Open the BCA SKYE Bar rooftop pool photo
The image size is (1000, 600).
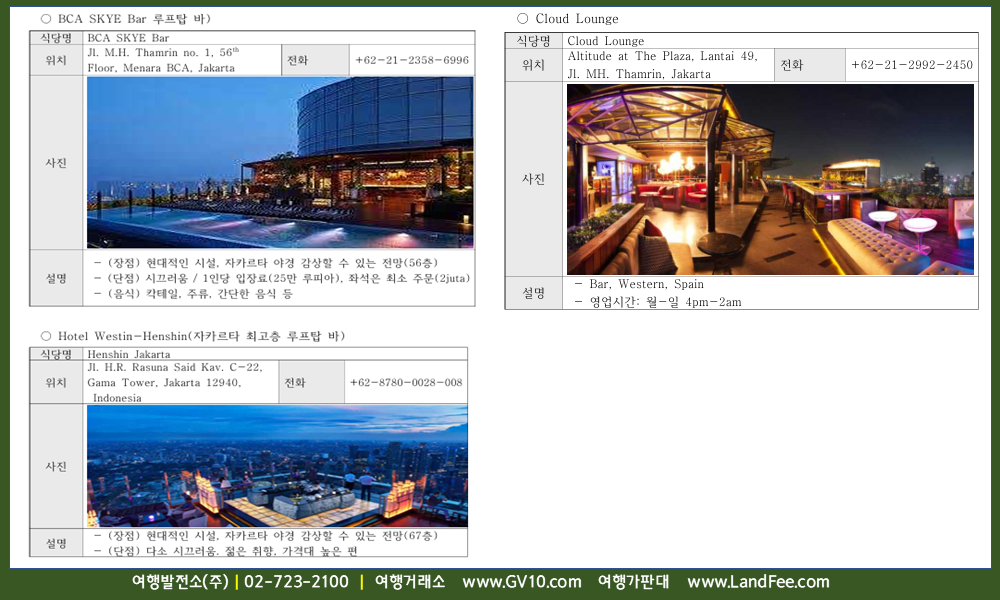tap(280, 163)
